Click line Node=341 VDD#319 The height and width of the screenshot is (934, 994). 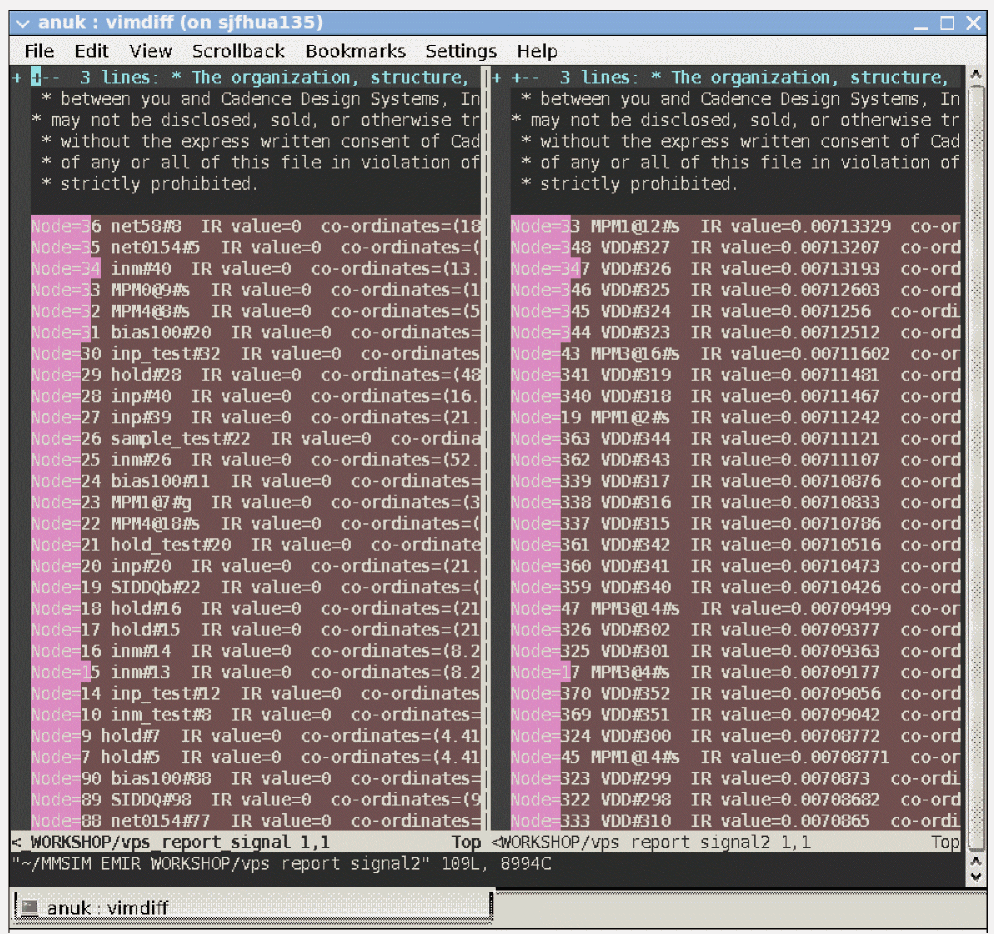pos(736,375)
